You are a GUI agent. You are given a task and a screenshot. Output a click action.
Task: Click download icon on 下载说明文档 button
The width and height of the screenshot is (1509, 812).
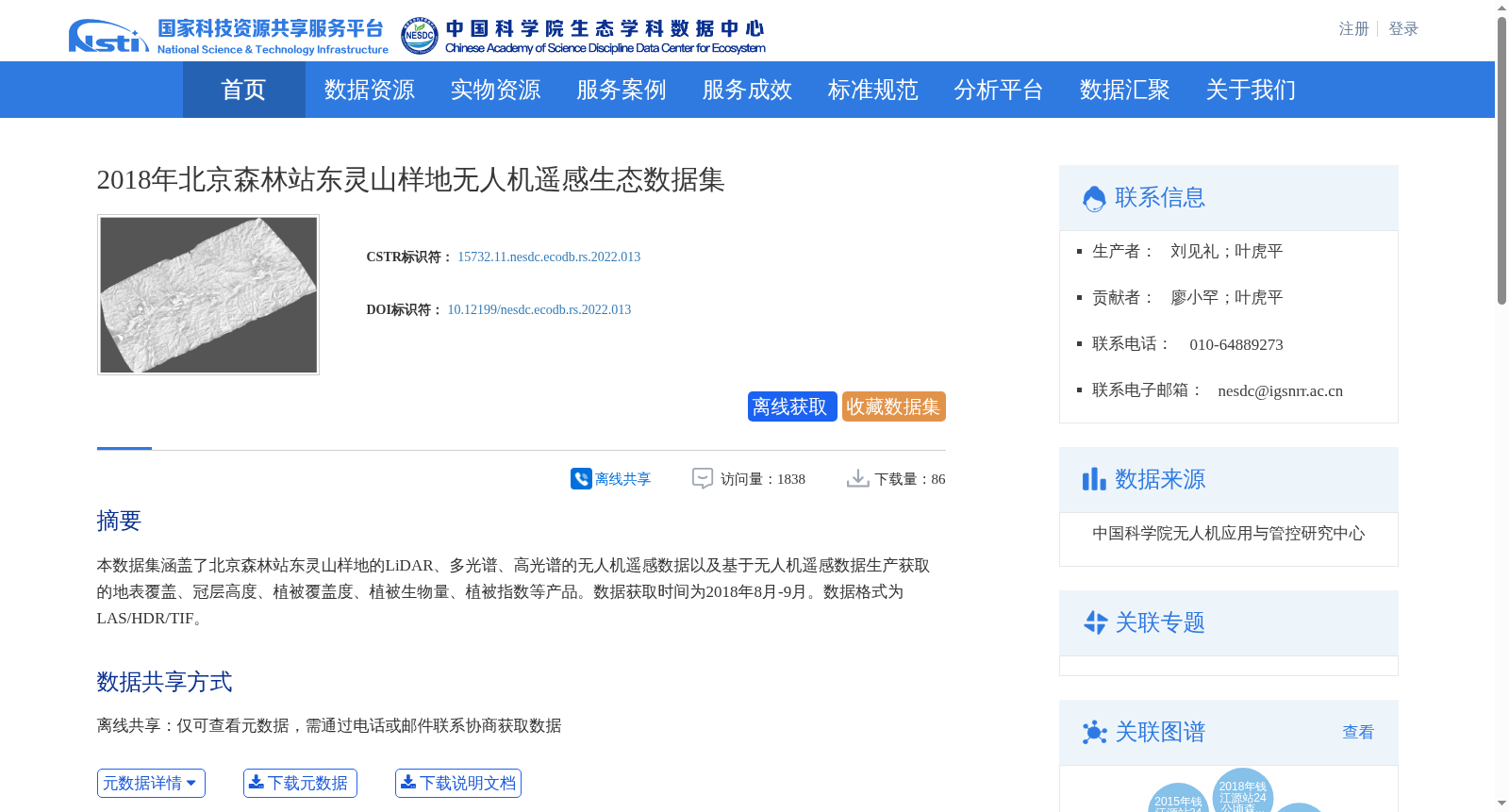pyautogui.click(x=407, y=782)
